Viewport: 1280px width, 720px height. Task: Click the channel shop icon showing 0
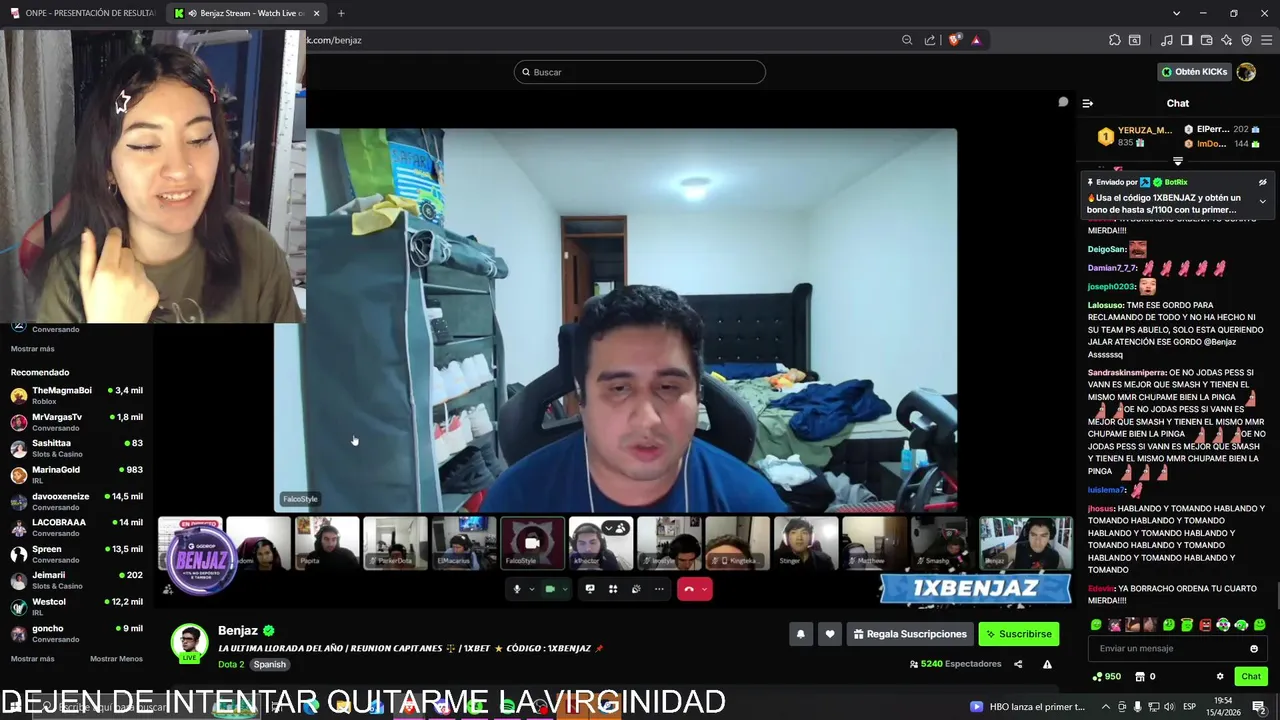tap(1138, 677)
